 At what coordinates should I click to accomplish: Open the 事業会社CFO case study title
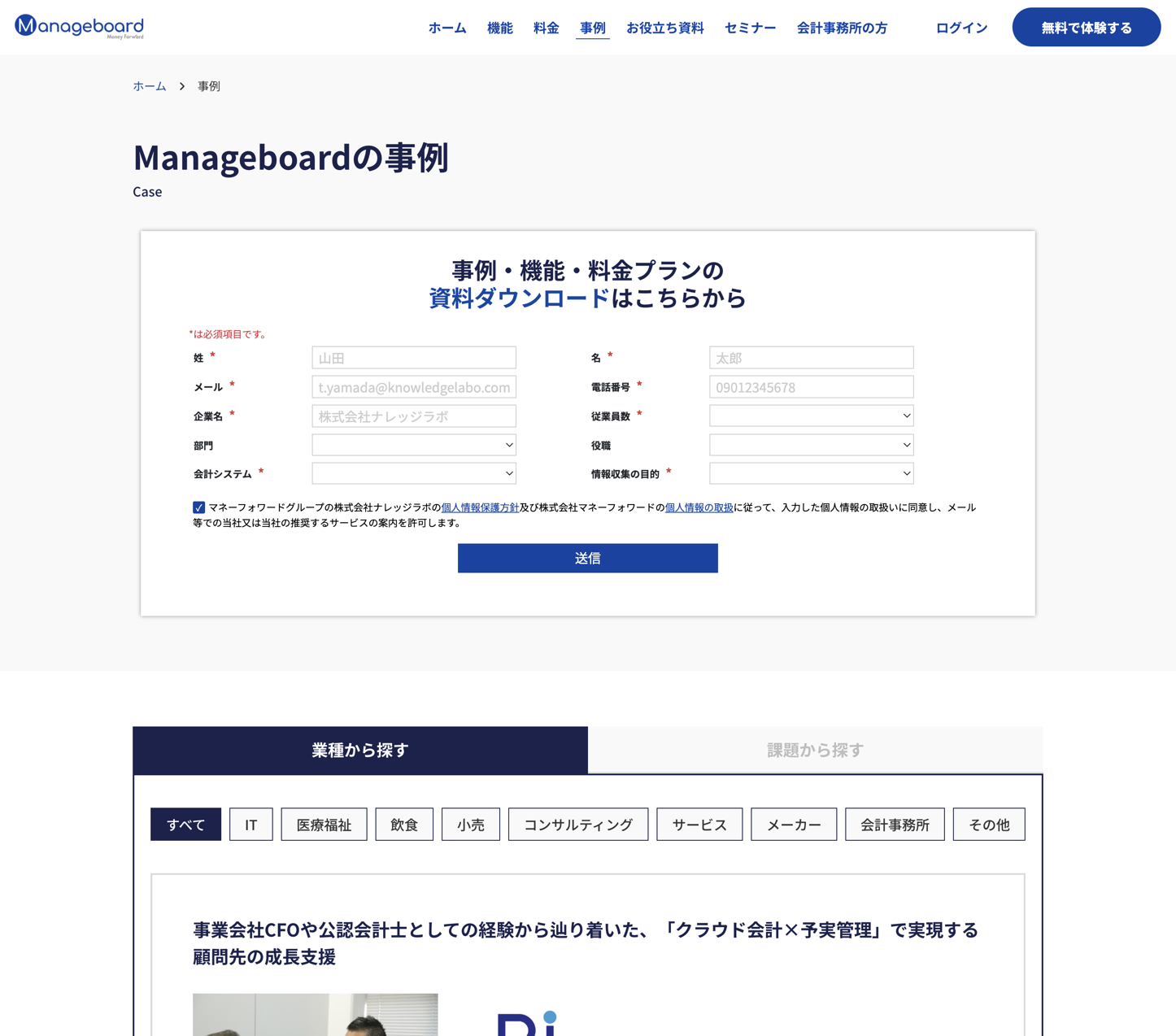click(x=586, y=943)
